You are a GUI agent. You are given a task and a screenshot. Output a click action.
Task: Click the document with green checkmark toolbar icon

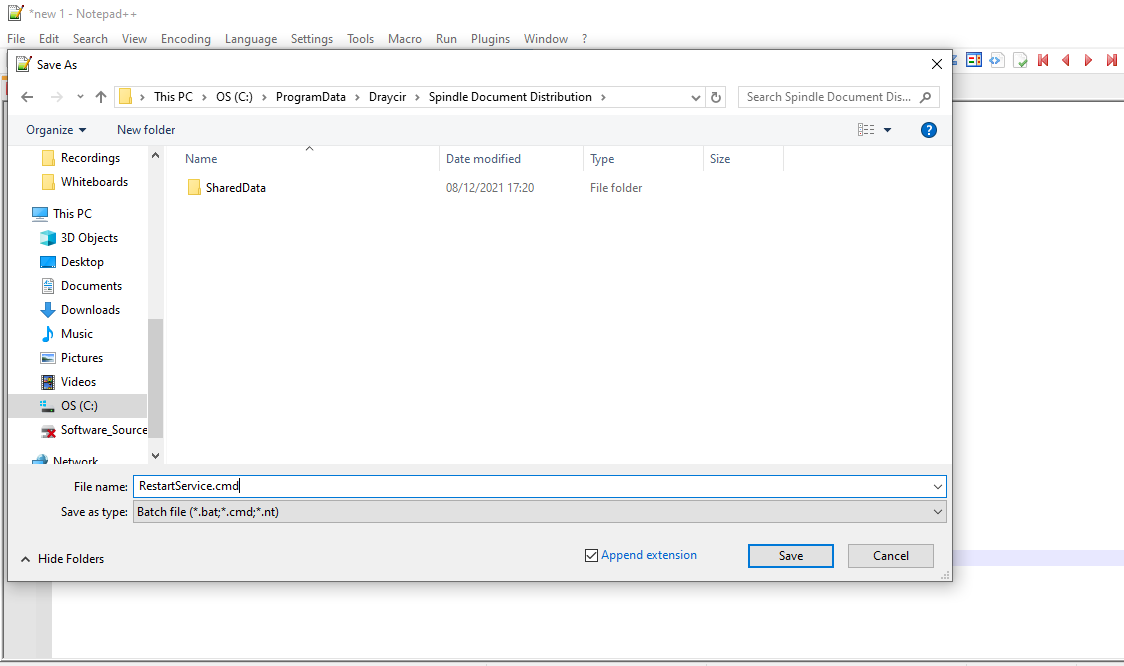tap(1020, 60)
